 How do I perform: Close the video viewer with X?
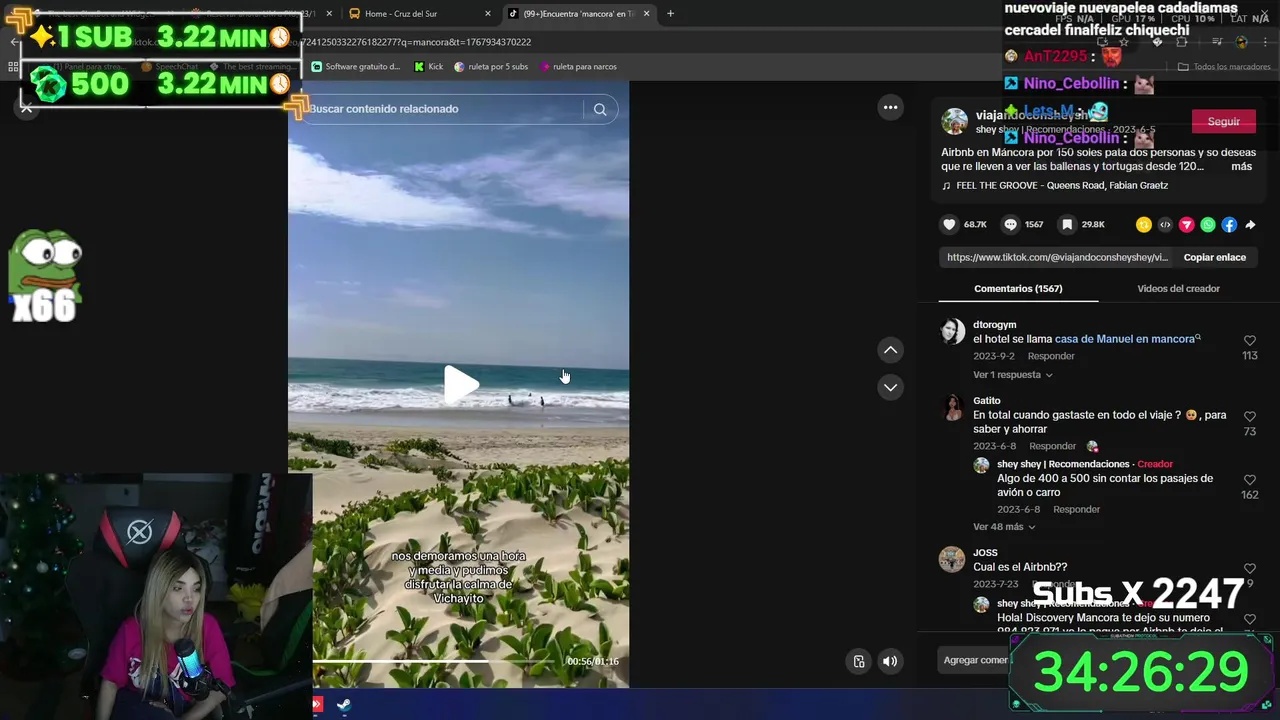[27, 108]
